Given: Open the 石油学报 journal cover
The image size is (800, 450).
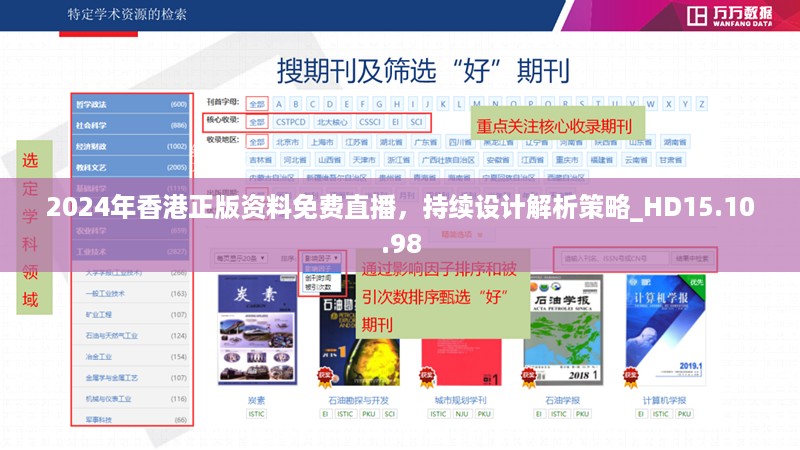Looking at the screenshot, I should tap(563, 330).
